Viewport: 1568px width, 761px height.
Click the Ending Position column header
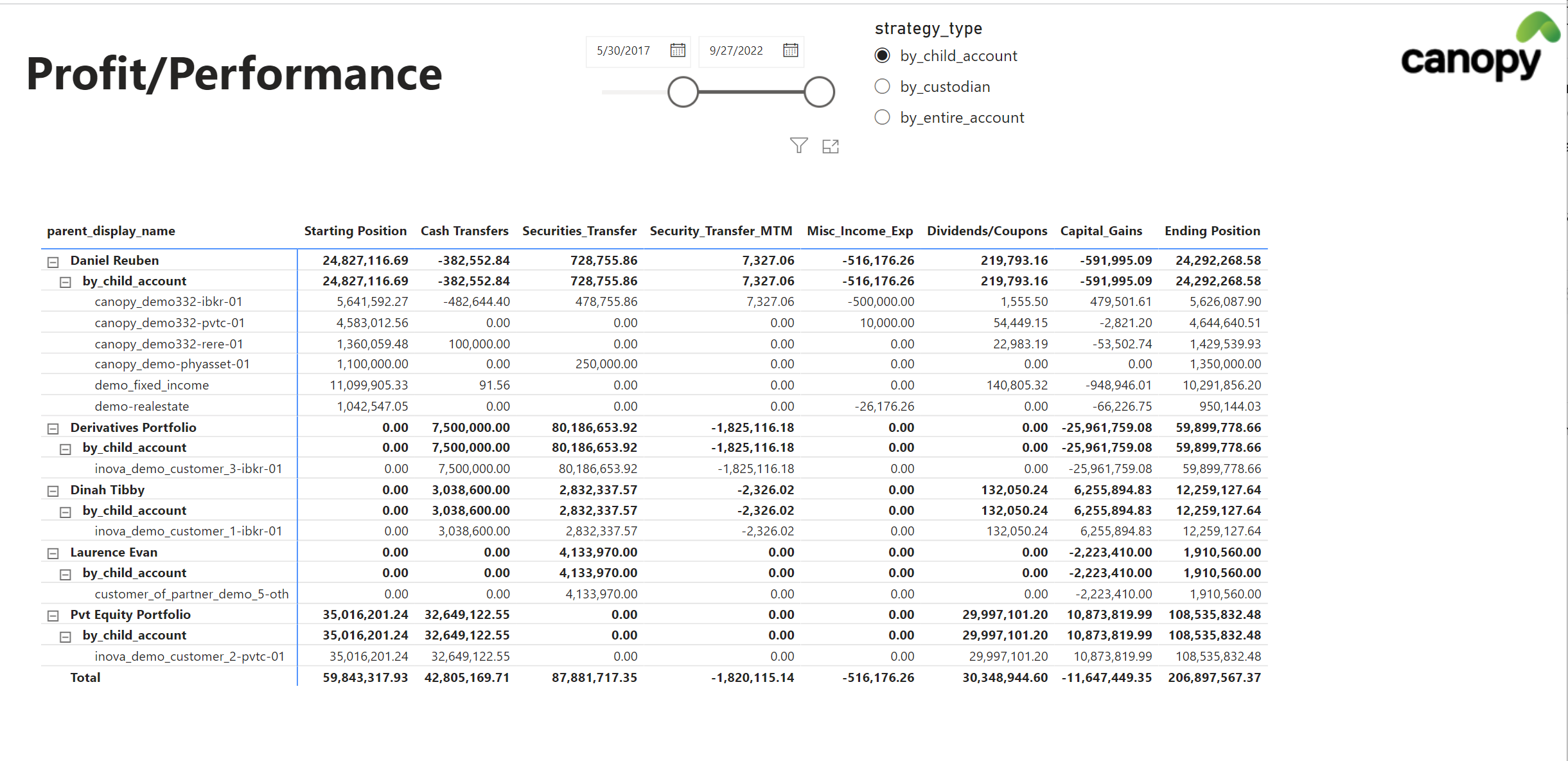1211,231
